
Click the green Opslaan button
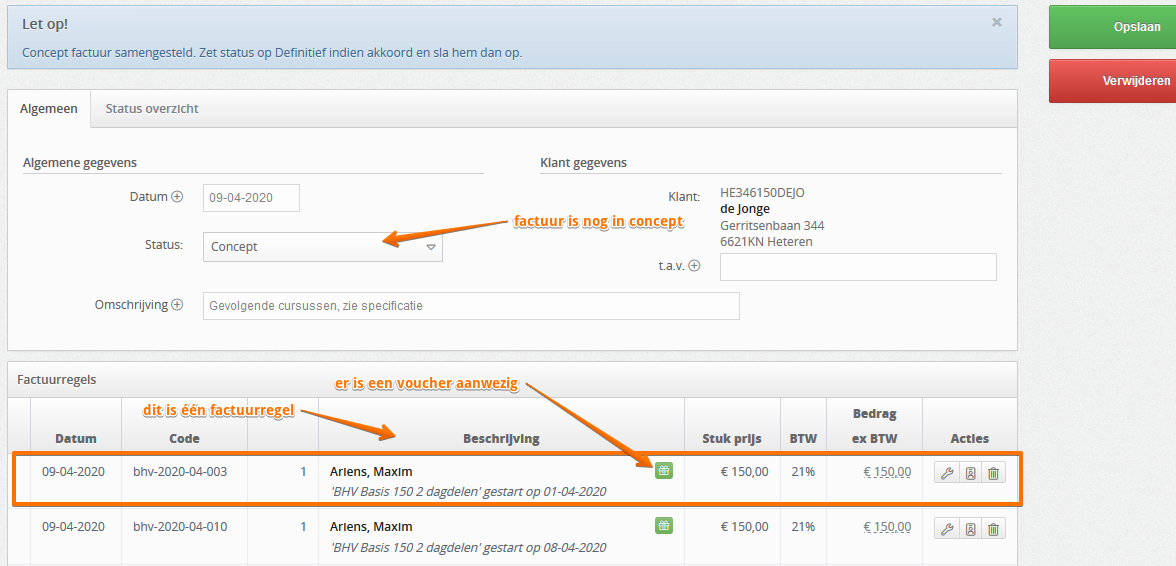(1112, 27)
